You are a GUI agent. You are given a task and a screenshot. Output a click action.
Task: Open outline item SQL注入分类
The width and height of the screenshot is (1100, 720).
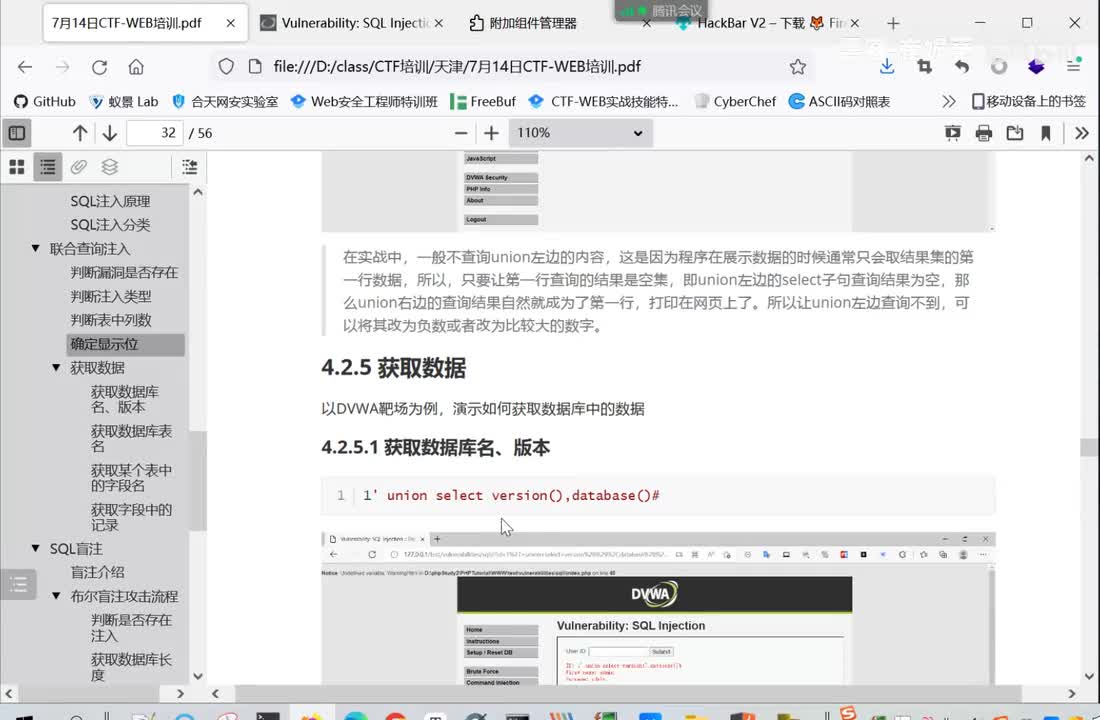coord(110,225)
